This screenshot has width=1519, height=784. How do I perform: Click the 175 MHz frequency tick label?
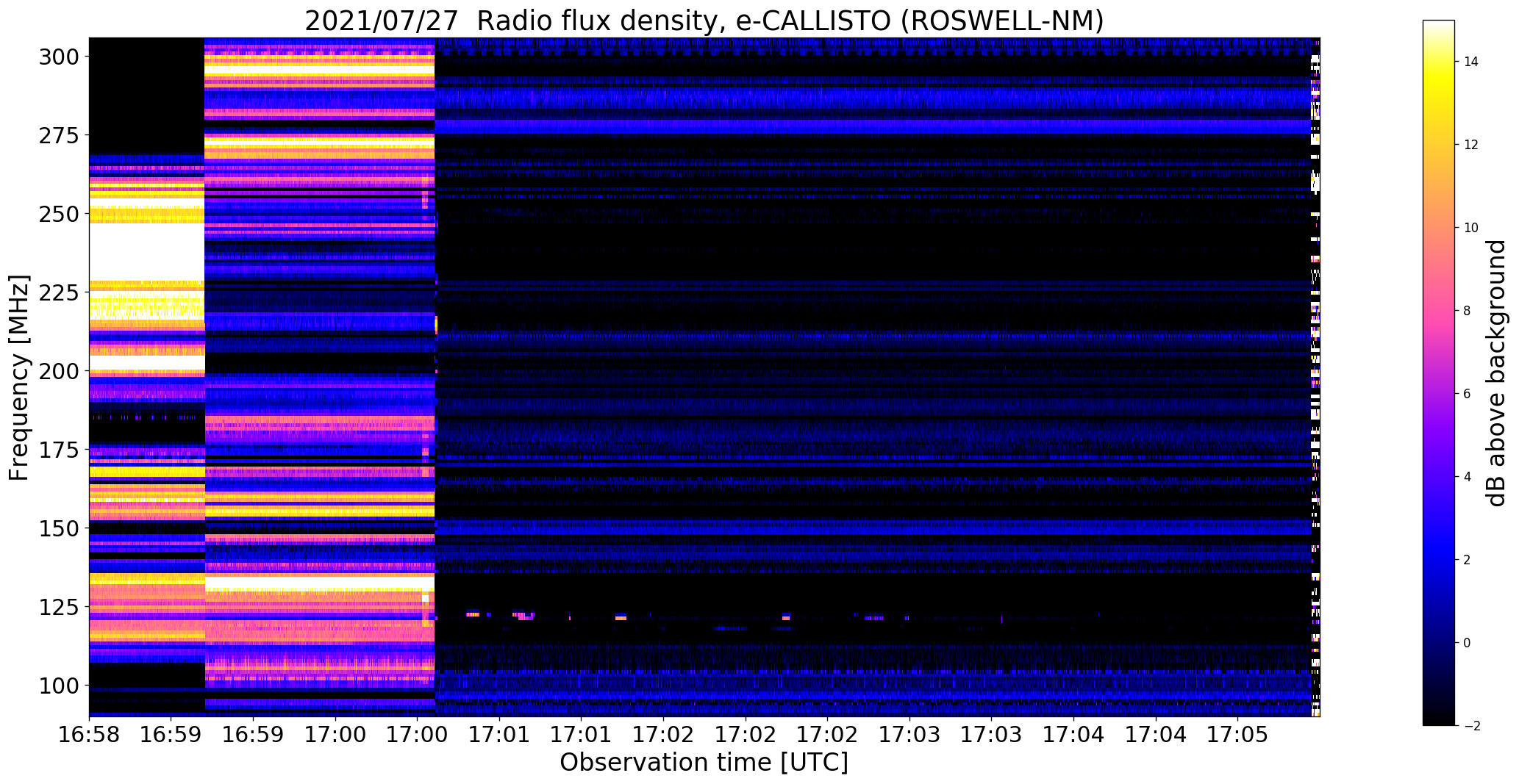tap(60, 450)
